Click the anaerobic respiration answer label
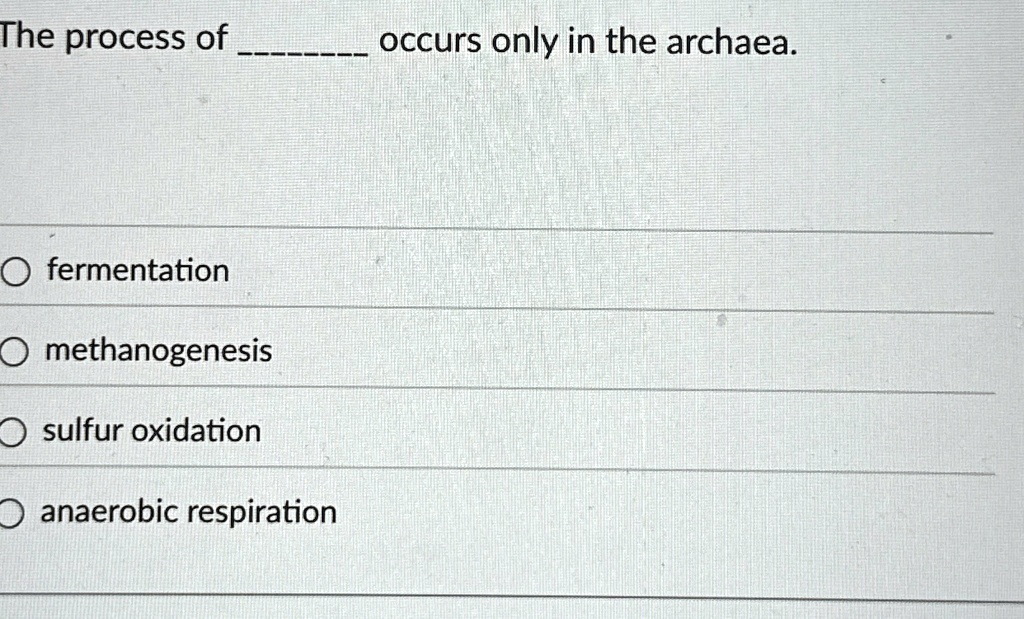 [x=187, y=512]
